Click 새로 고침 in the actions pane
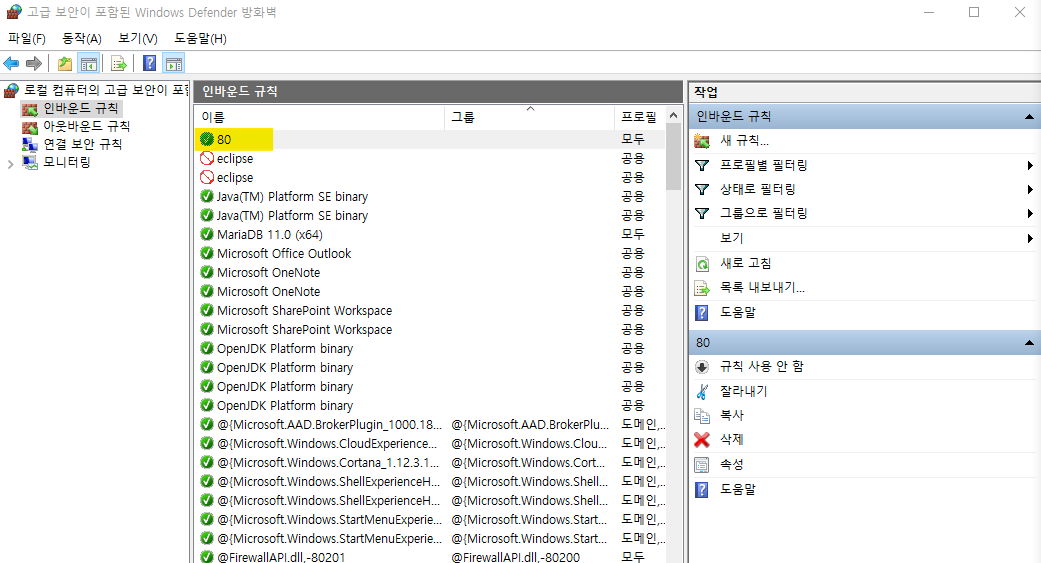The height and width of the screenshot is (563, 1041). pos(746,264)
